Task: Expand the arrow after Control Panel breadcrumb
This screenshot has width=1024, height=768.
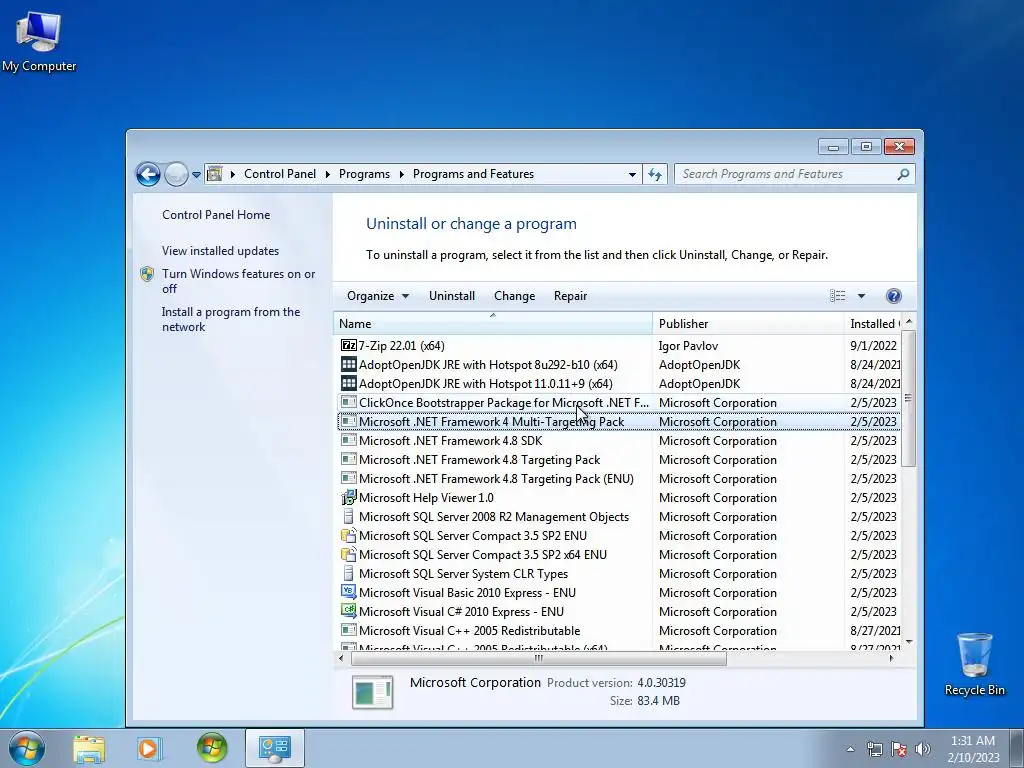Action: tap(327, 174)
